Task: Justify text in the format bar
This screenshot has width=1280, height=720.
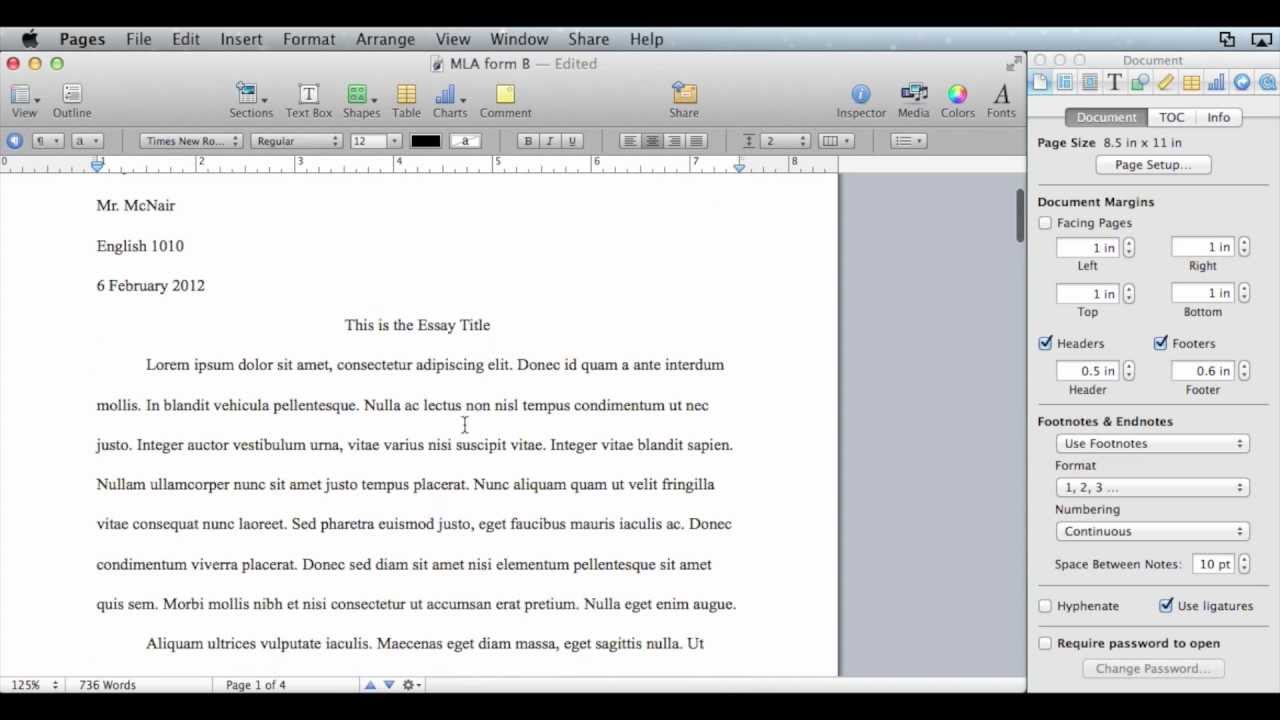Action: click(696, 141)
